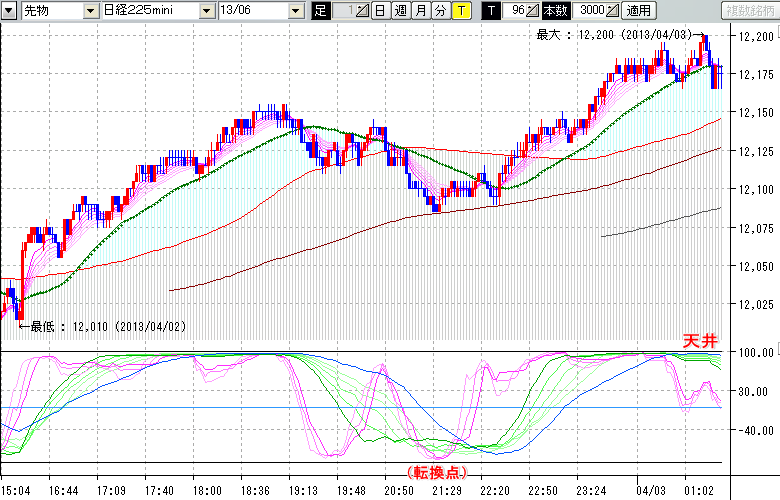780x500 pixels.
Task: Open the leftmost small arrow dropdown
Action: (x=9, y=11)
